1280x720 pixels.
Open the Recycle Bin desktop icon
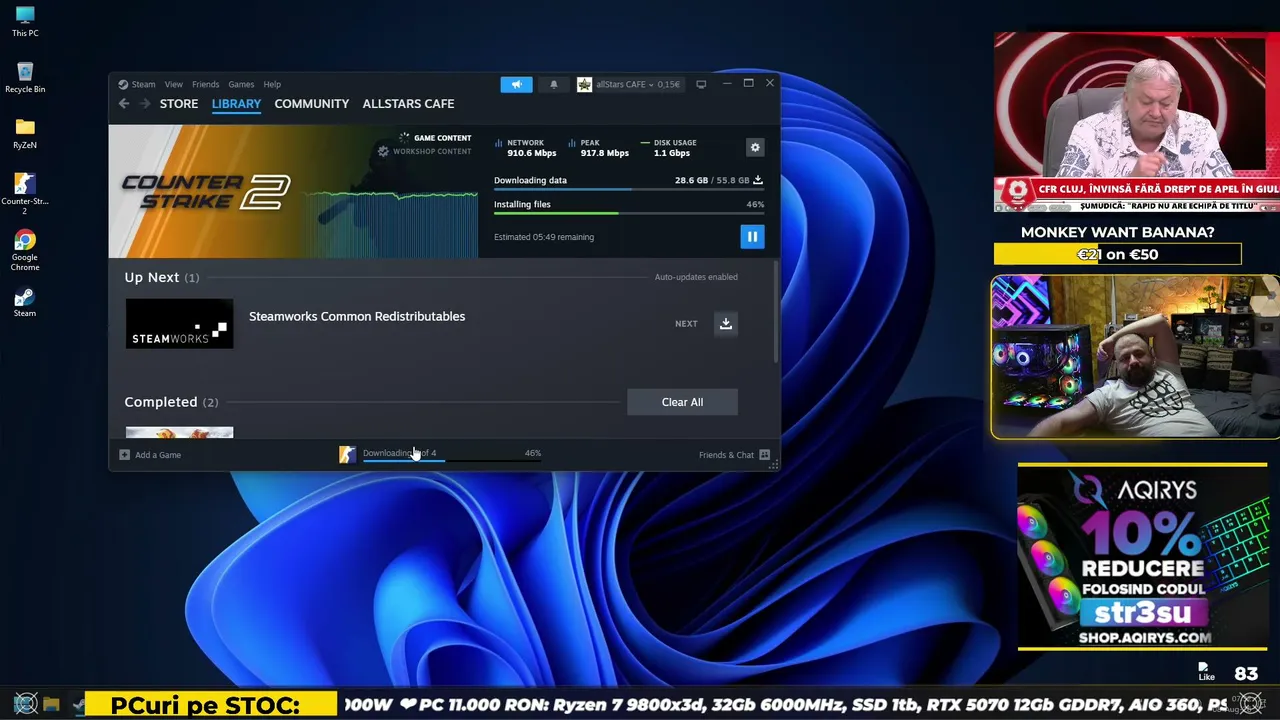click(x=25, y=77)
